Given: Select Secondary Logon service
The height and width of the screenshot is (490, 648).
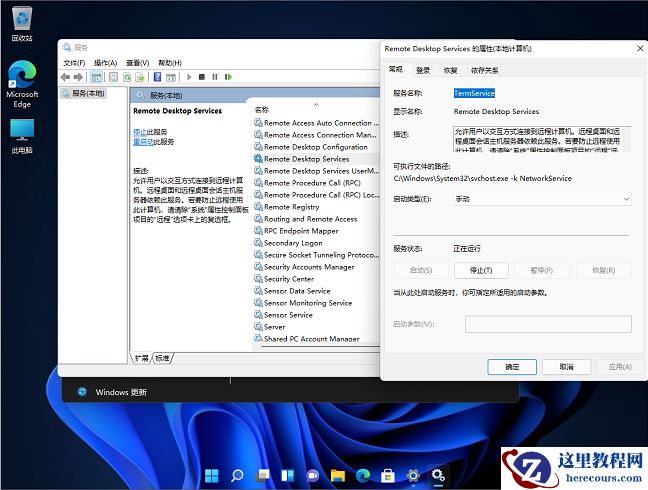Looking at the screenshot, I should pos(316,243).
